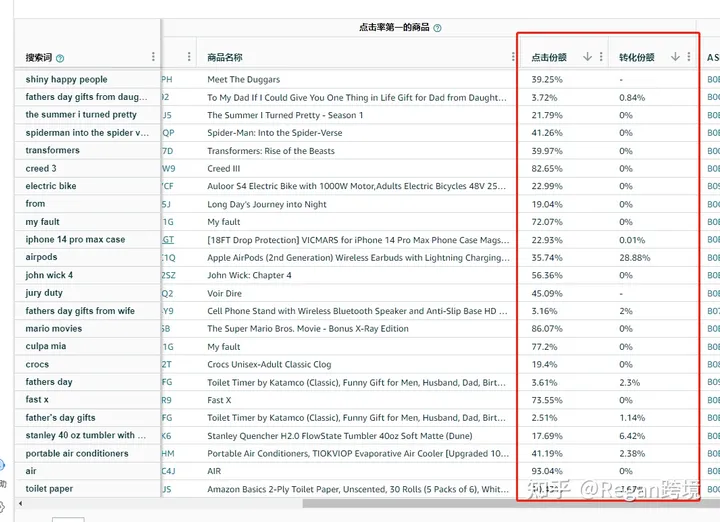Click 'transformers' search term cell
The height and width of the screenshot is (522, 720).
53,151
